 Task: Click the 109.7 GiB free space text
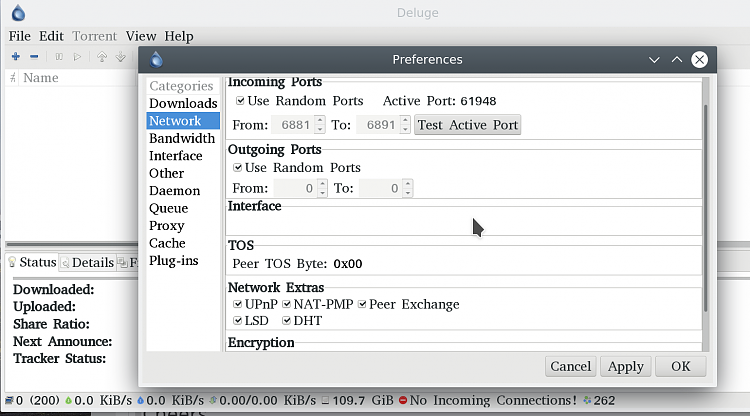363,400
